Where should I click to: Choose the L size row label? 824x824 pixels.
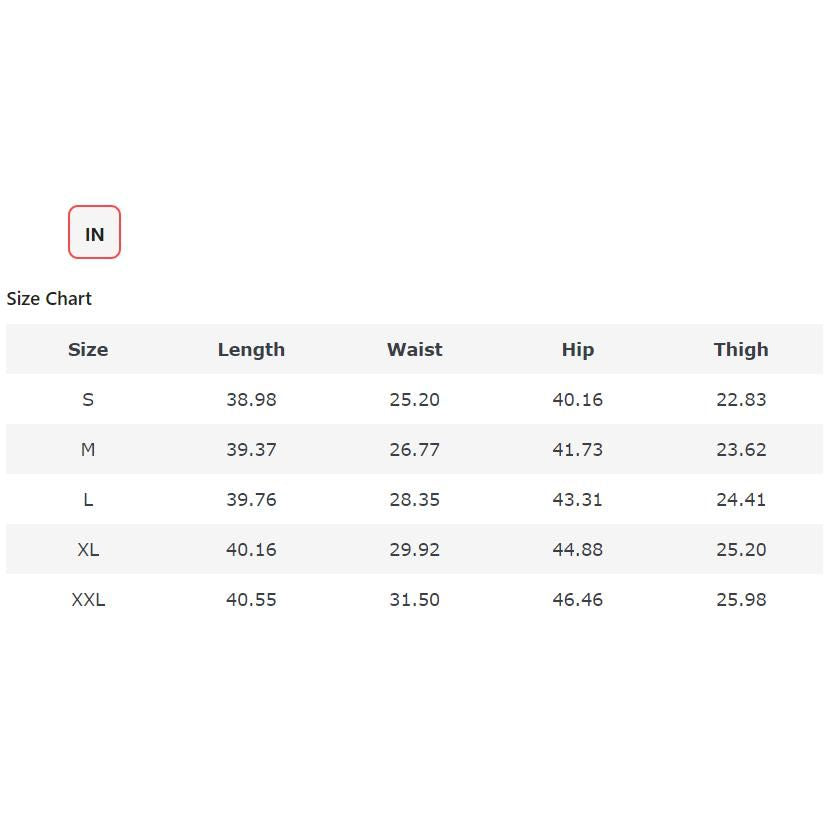[x=88, y=500]
